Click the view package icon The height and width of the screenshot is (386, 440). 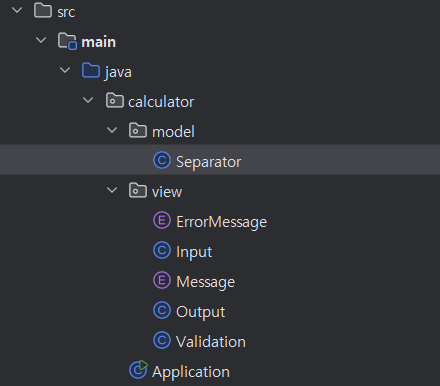[138, 190]
